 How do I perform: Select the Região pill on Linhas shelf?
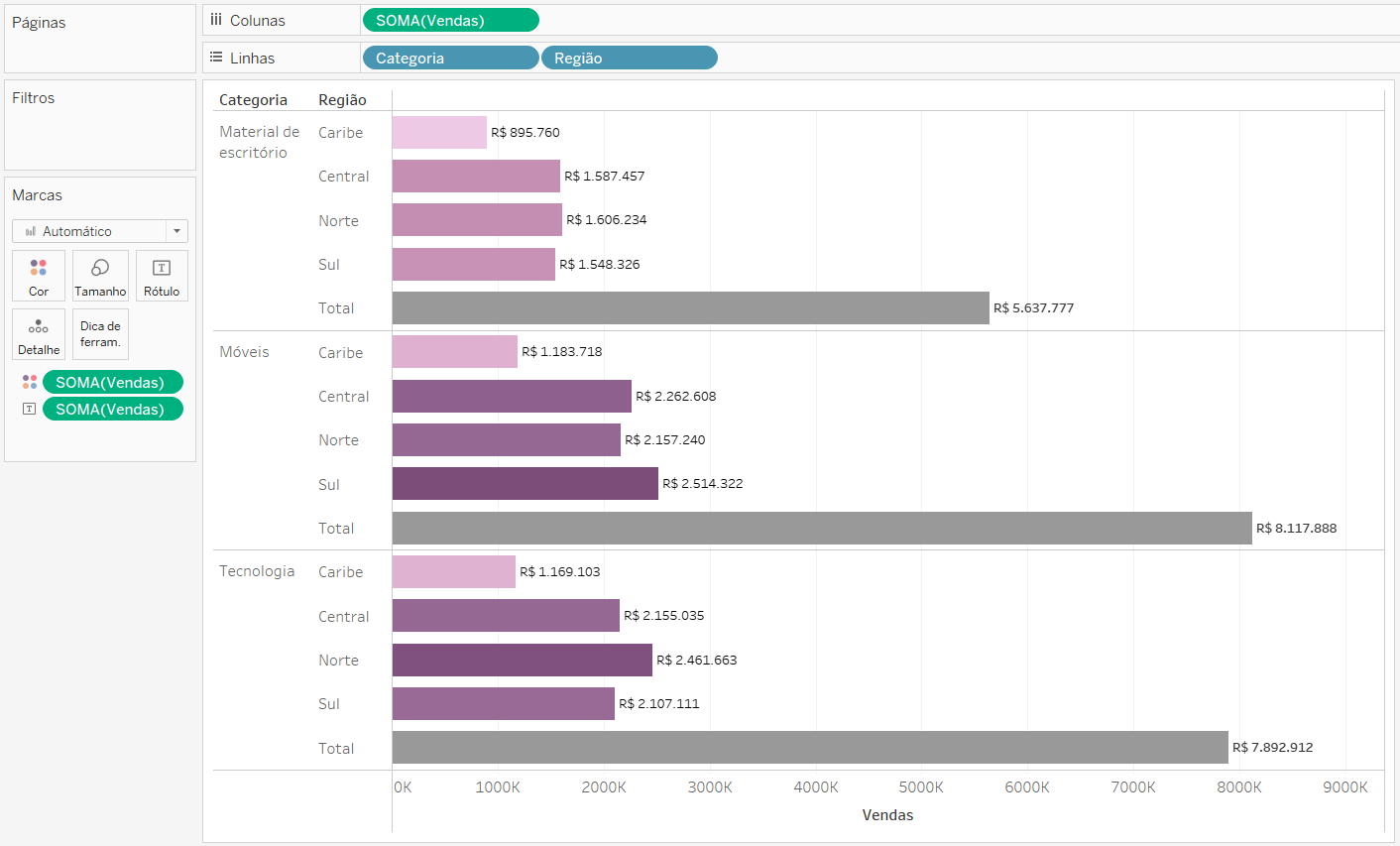(x=630, y=58)
